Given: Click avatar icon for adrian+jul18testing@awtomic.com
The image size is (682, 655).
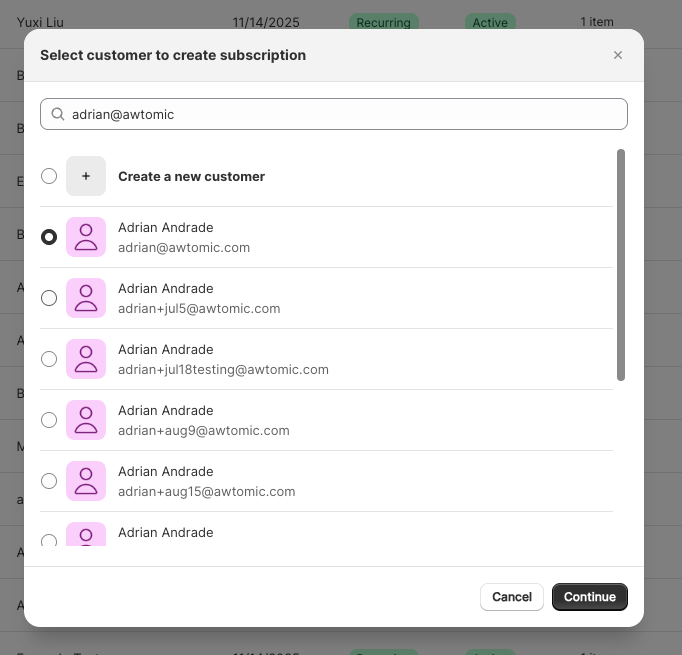Looking at the screenshot, I should [x=86, y=359].
